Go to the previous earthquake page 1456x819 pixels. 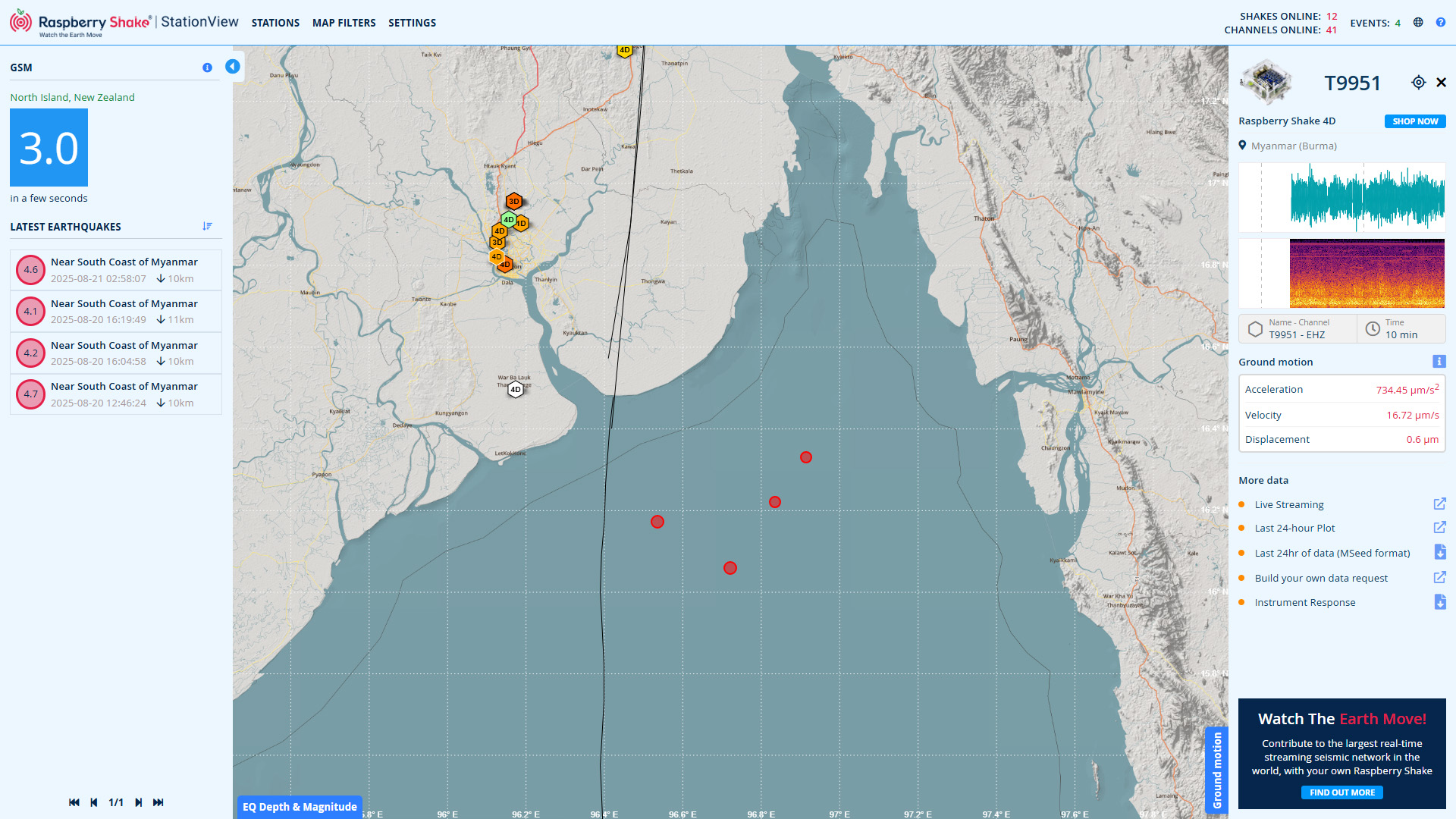tap(94, 802)
